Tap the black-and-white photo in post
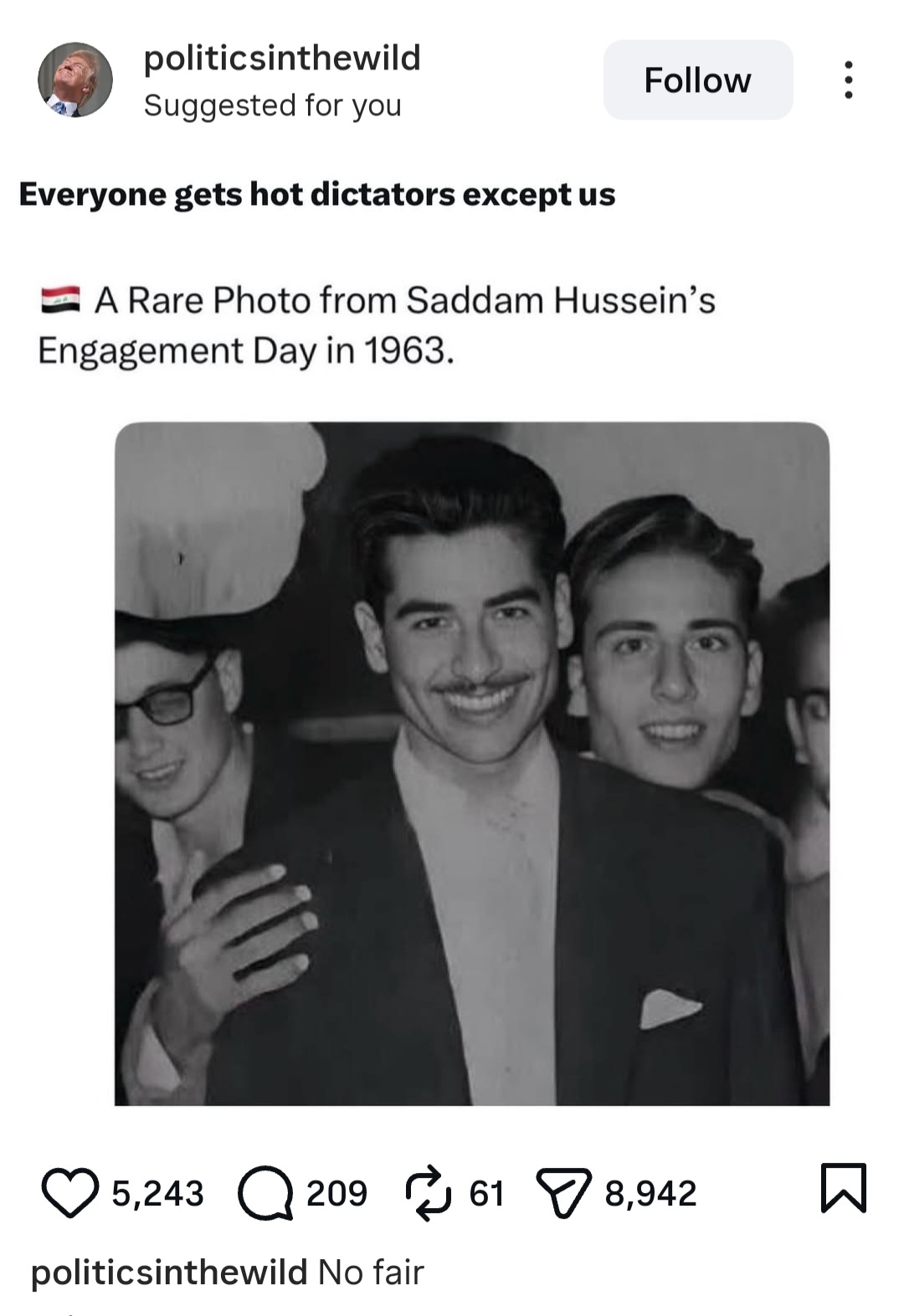This screenshot has width=904, height=1316. click(x=472, y=764)
